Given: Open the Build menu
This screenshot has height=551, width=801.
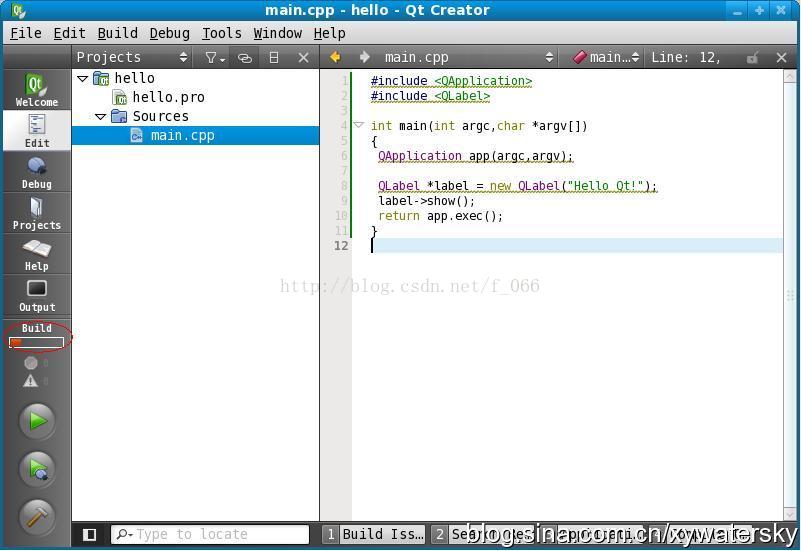Looking at the screenshot, I should click(x=117, y=33).
